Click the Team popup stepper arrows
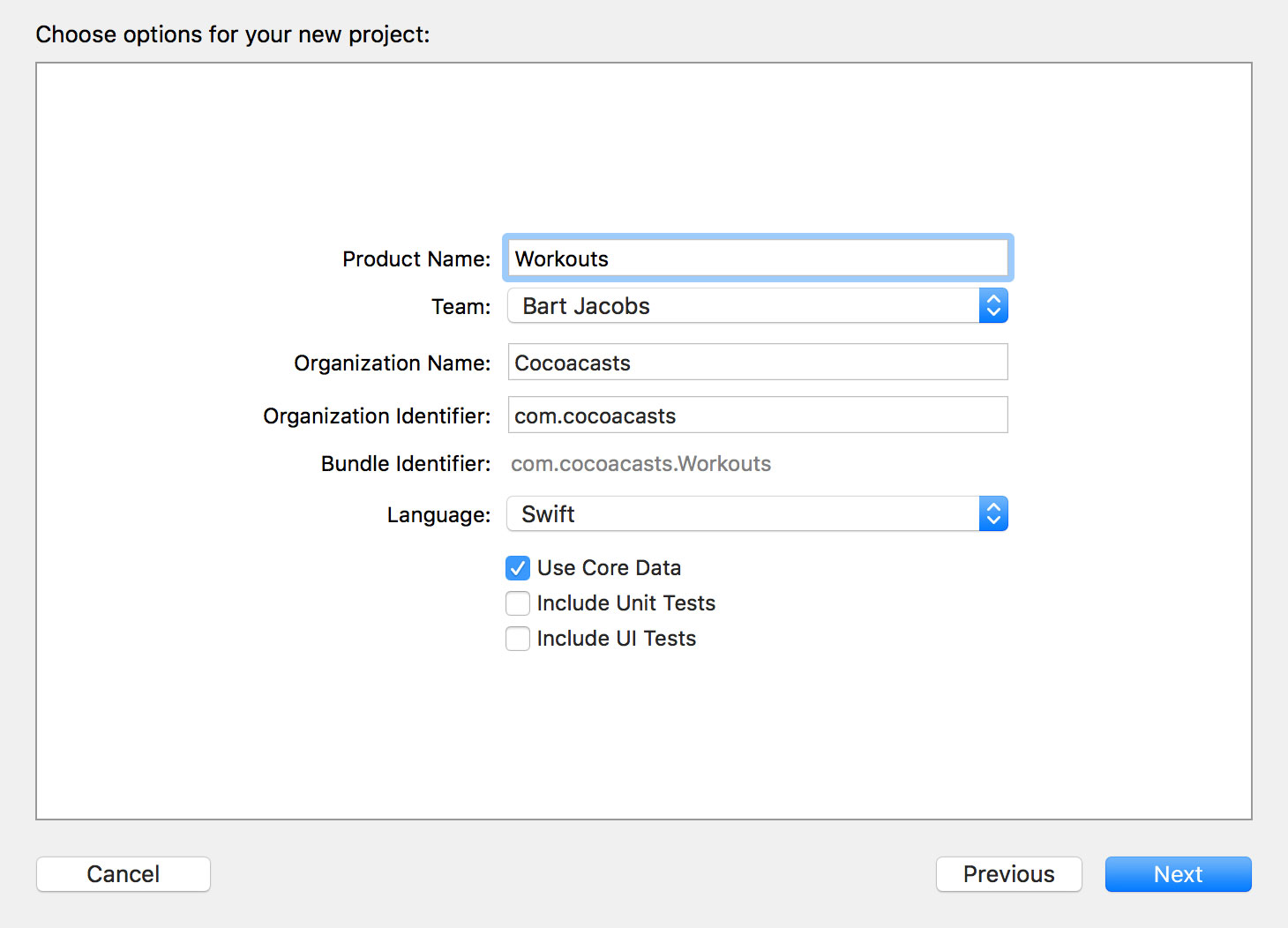 click(x=993, y=305)
